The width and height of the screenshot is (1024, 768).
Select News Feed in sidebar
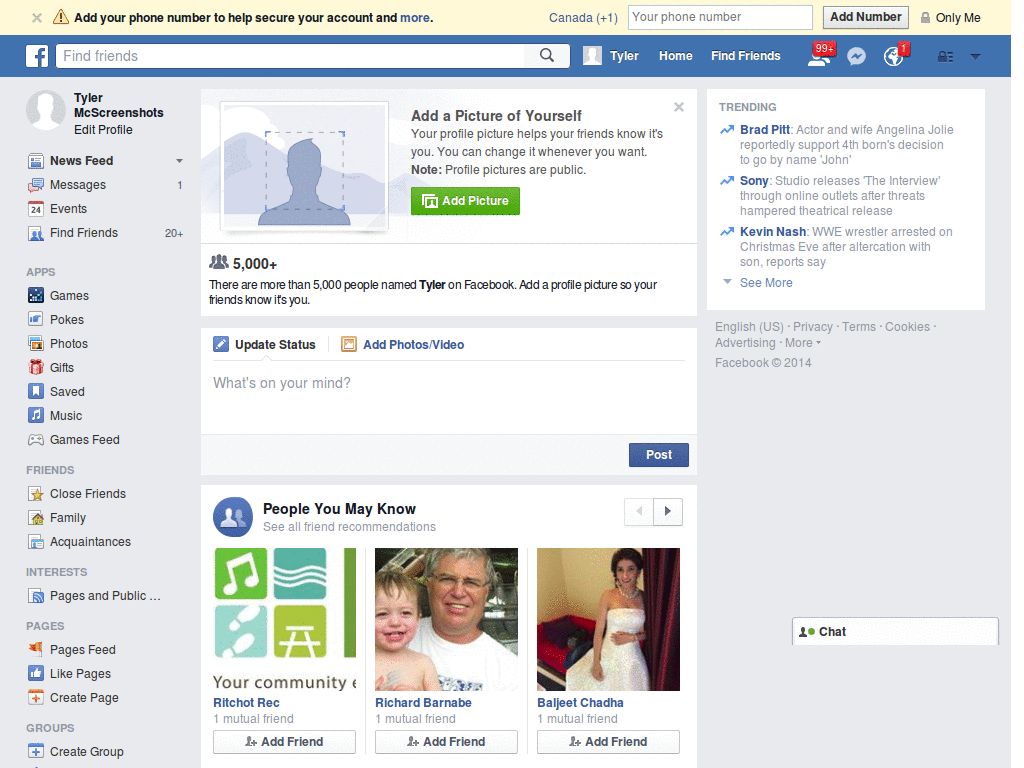(81, 161)
